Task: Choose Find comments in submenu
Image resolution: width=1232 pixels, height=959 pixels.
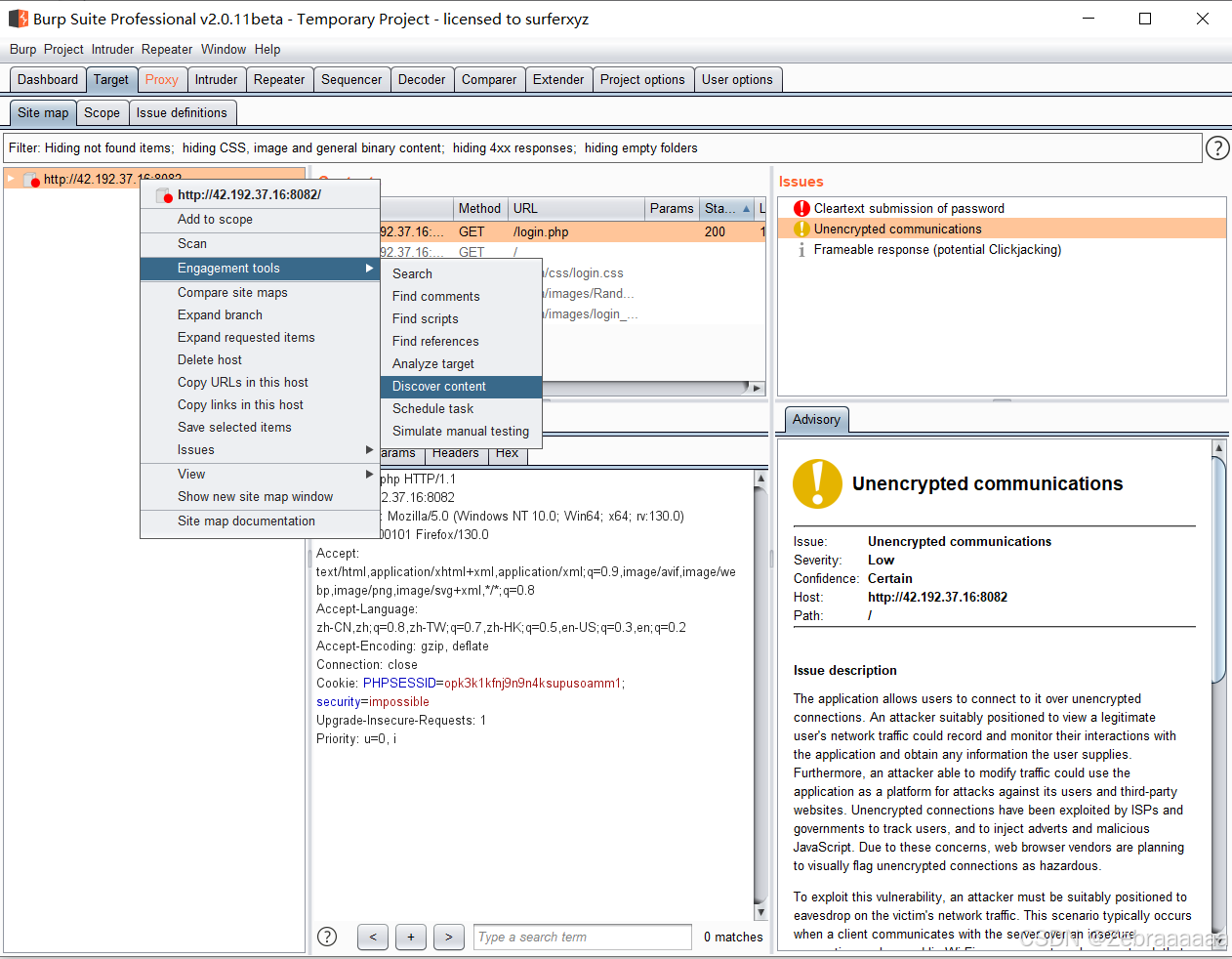Action: tap(461, 297)
